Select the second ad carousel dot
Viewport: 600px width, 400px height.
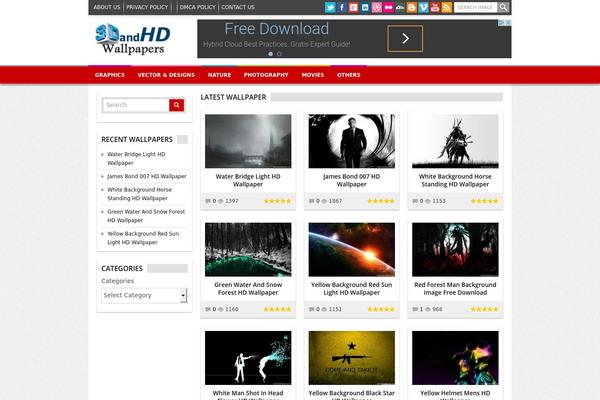tap(279, 54)
